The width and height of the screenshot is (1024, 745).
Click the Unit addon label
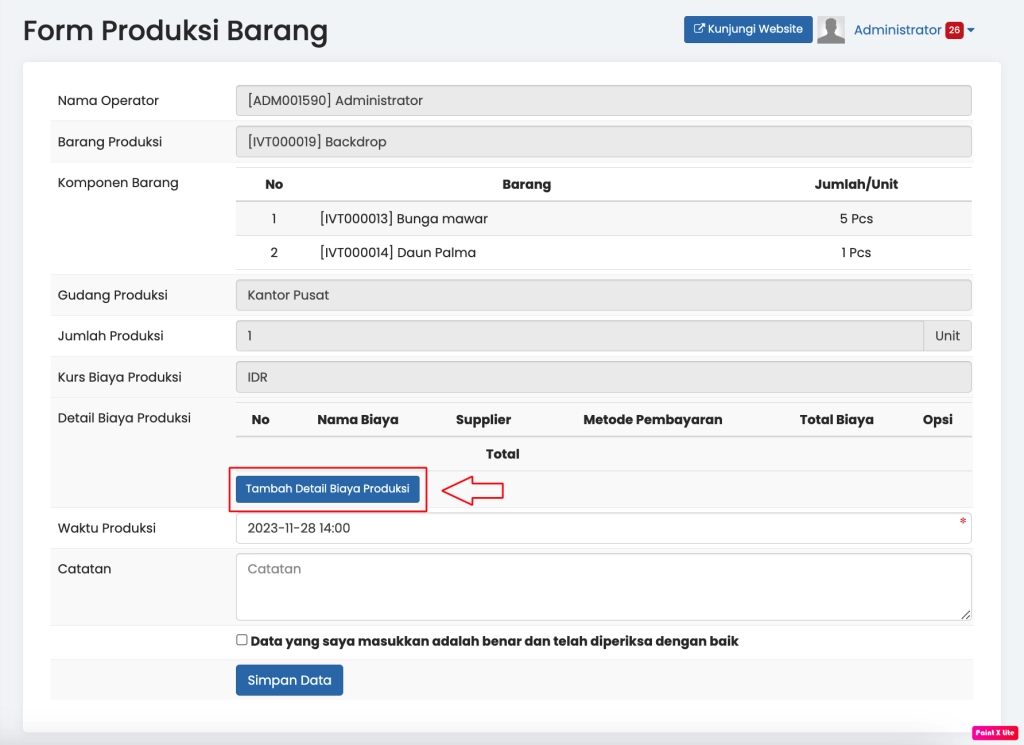coord(947,336)
